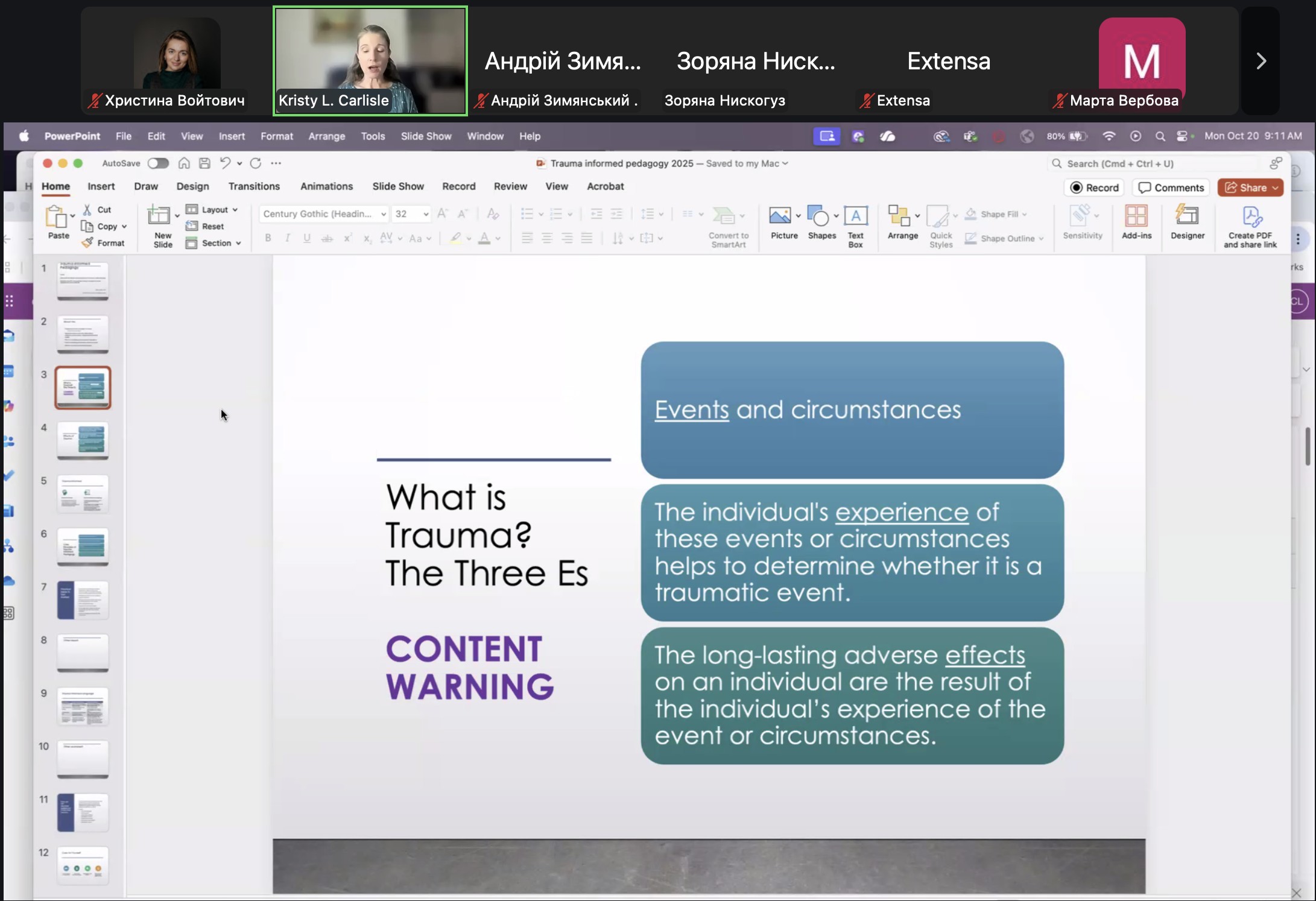Open the Shapes gallery icon
The width and height of the screenshot is (1316, 901).
click(818, 216)
